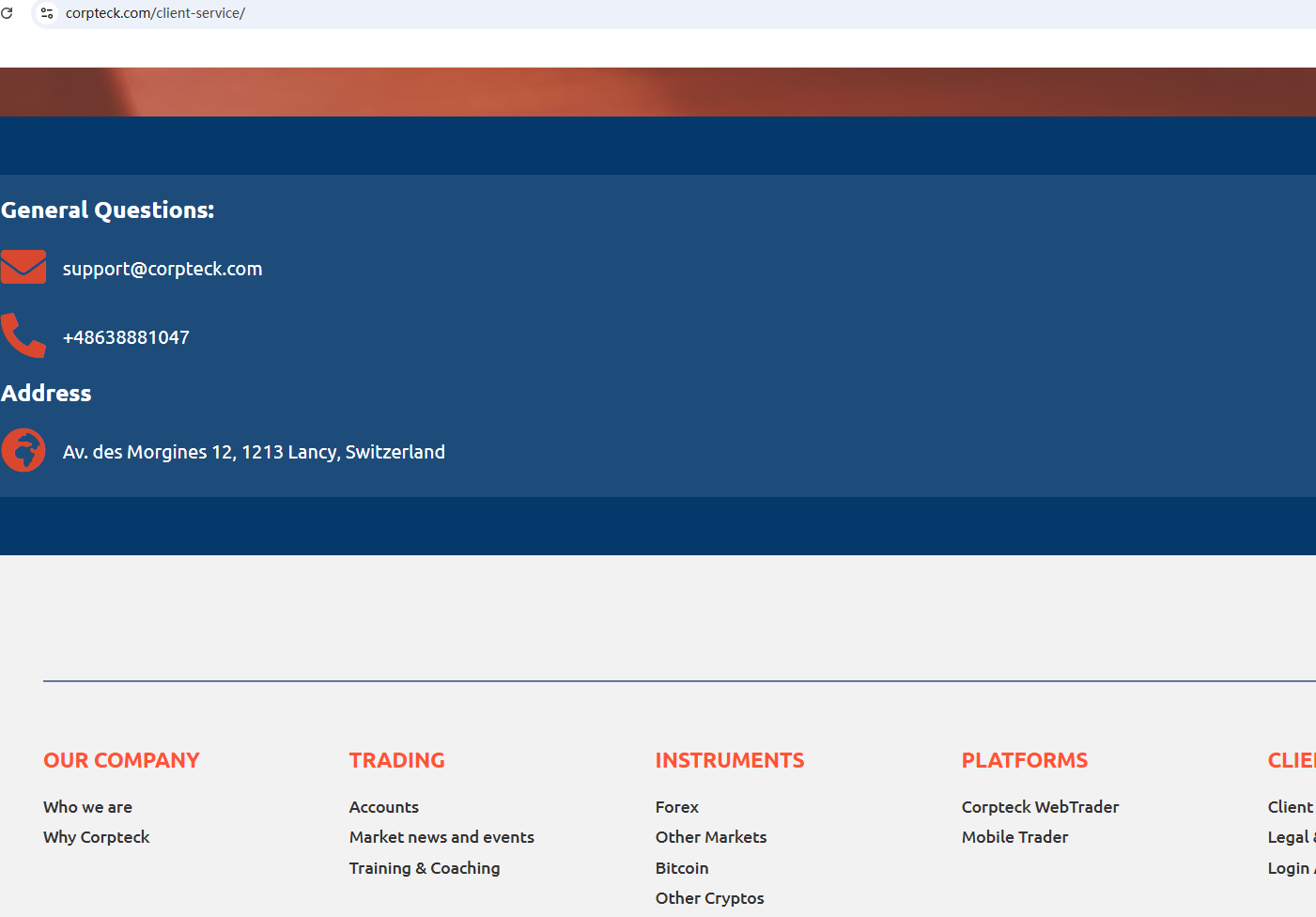
Task: Click the General Questions heading
Action: tap(108, 210)
